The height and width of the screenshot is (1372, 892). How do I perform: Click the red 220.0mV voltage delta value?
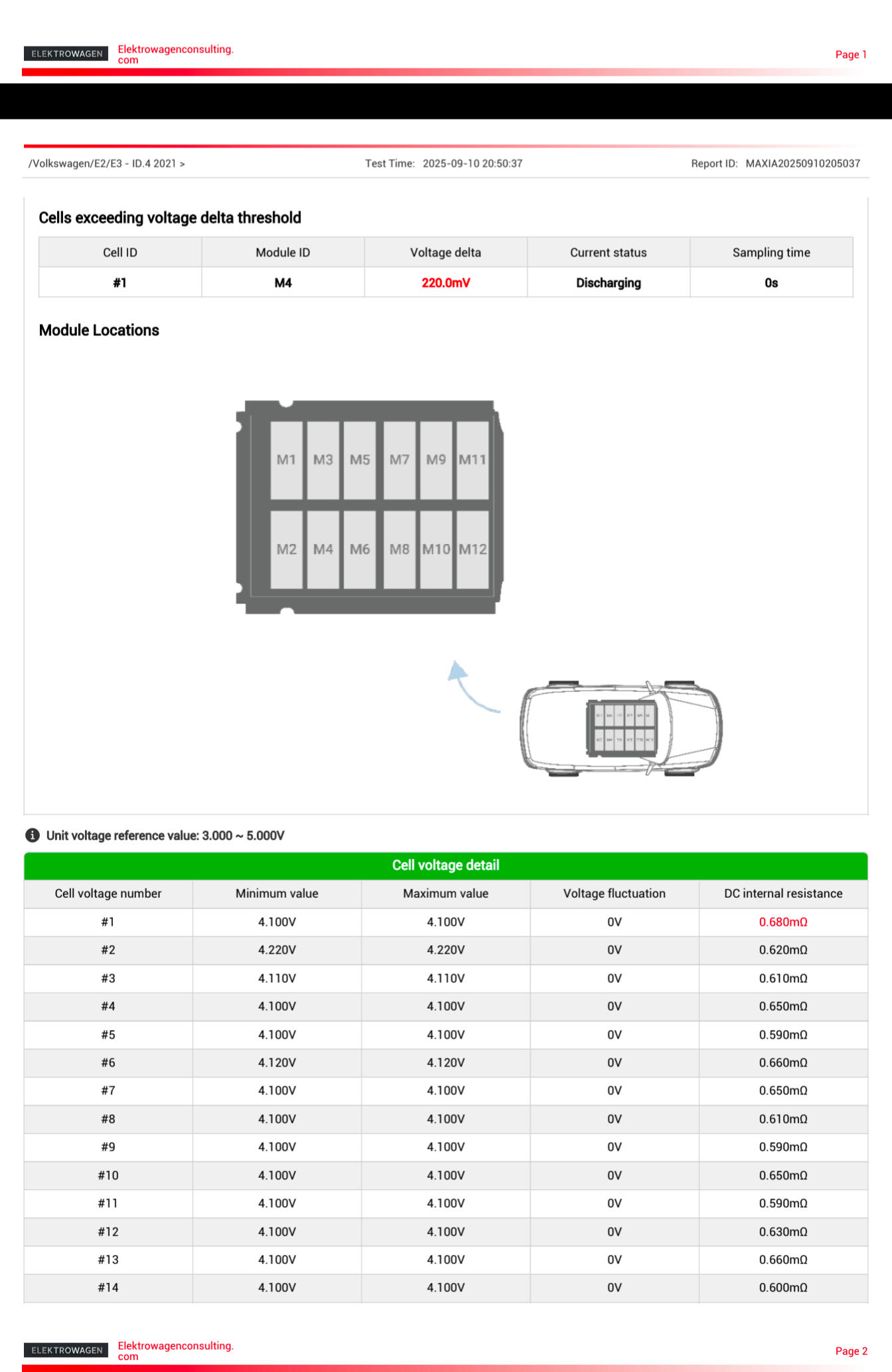tap(446, 283)
